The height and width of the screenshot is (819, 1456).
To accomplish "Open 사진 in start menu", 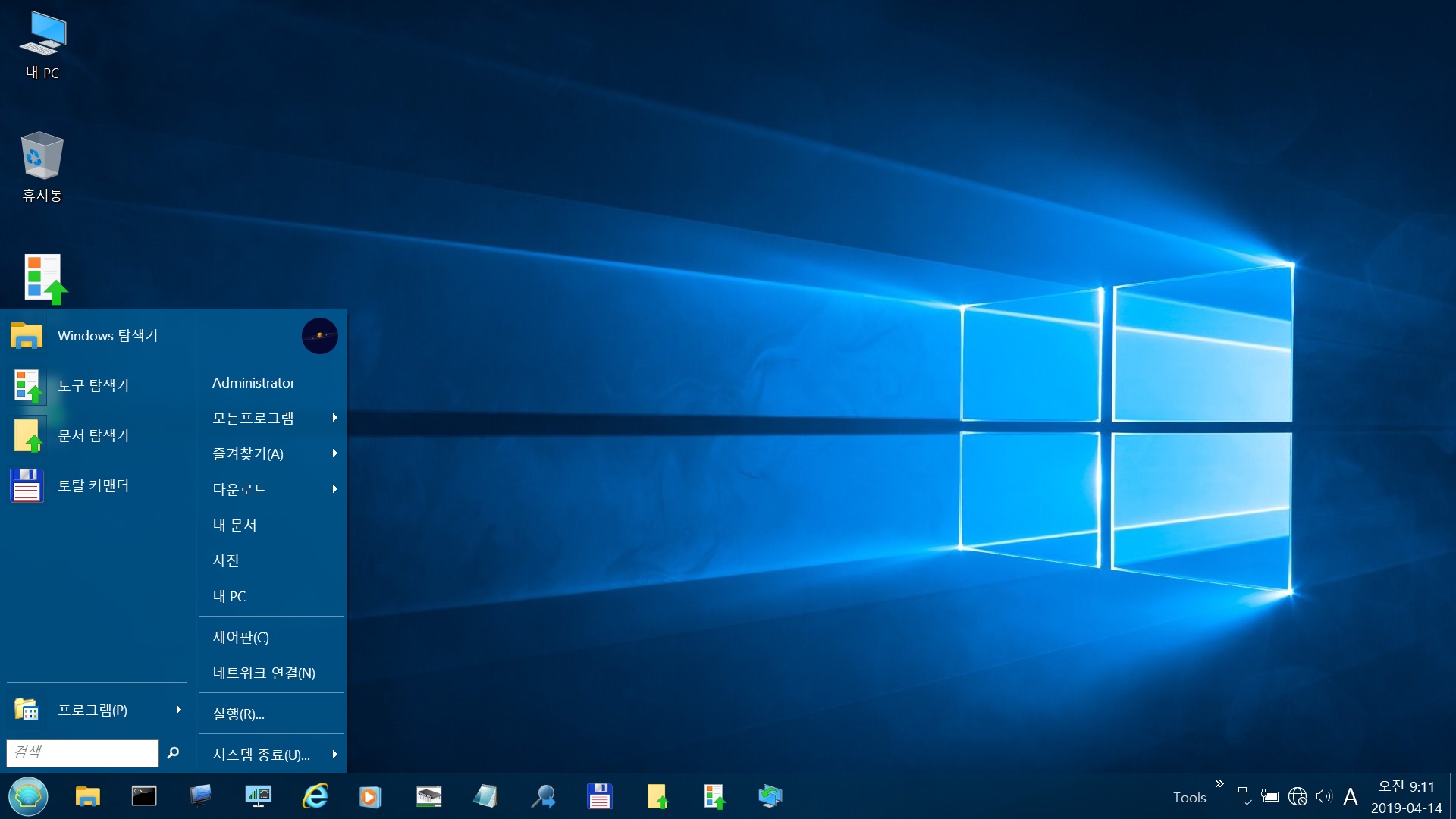I will coord(271,560).
